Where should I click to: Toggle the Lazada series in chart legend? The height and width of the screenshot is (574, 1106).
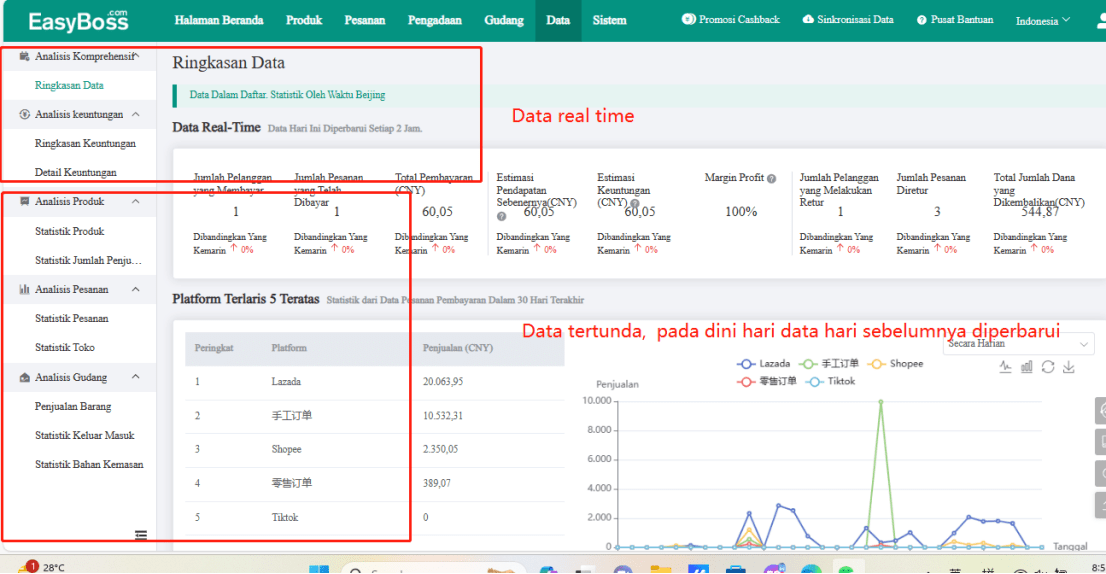(763, 364)
